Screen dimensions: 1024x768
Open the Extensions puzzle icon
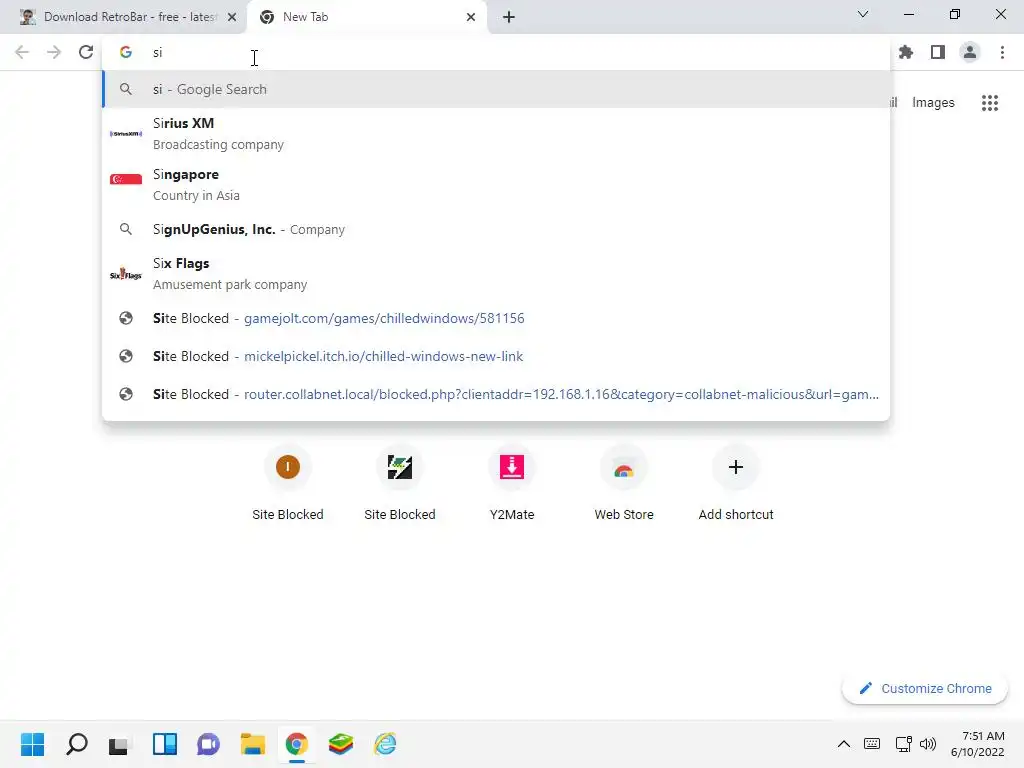point(906,52)
